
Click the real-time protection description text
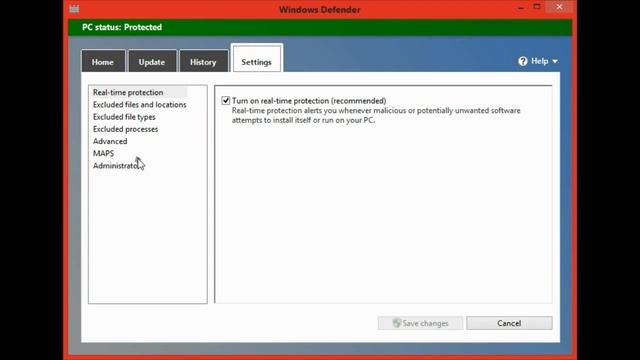pos(376,116)
